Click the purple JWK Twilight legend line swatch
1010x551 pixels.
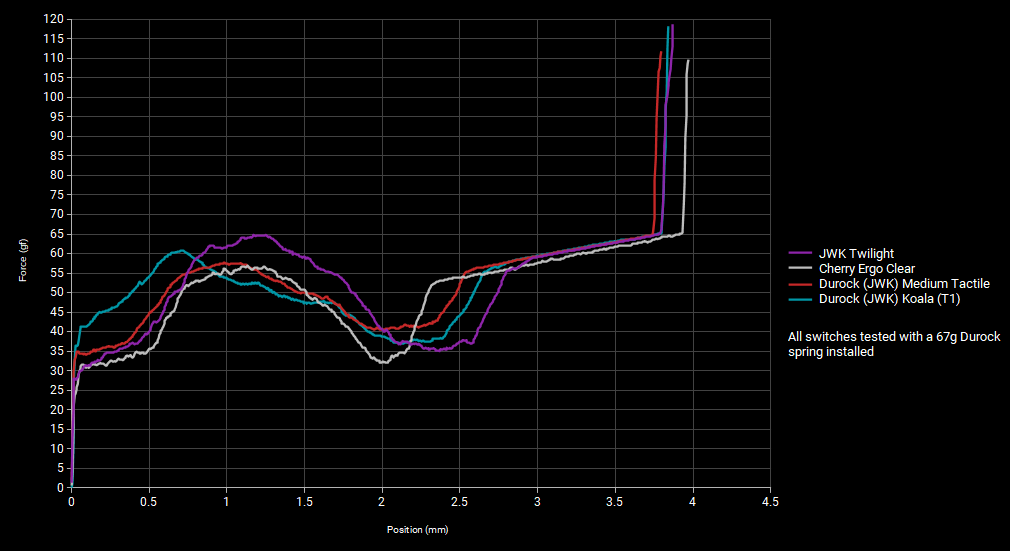pos(800,254)
